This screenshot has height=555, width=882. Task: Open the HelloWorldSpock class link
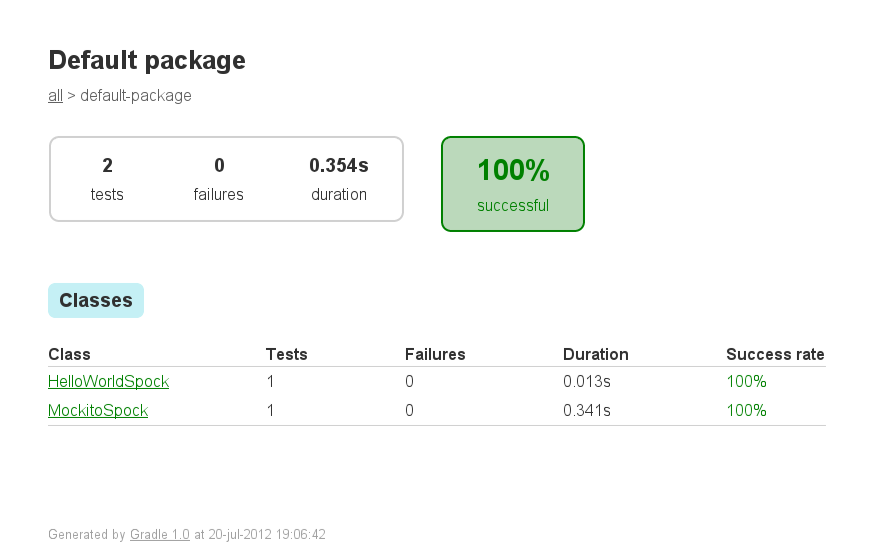(x=108, y=382)
